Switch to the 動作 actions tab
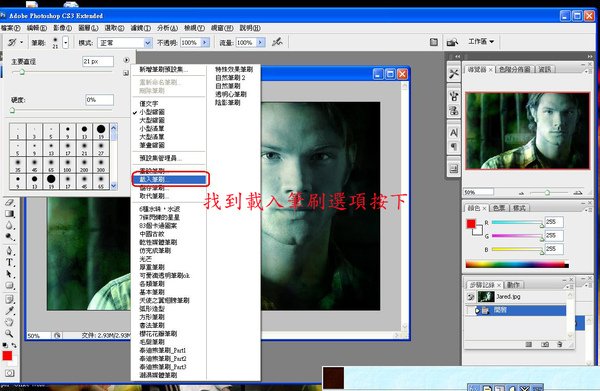 [x=514, y=285]
